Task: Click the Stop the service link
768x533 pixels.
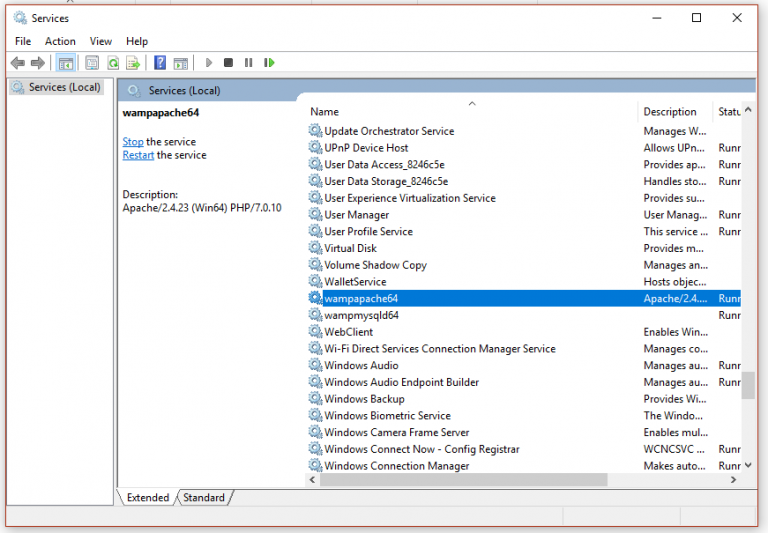Action: pos(133,142)
